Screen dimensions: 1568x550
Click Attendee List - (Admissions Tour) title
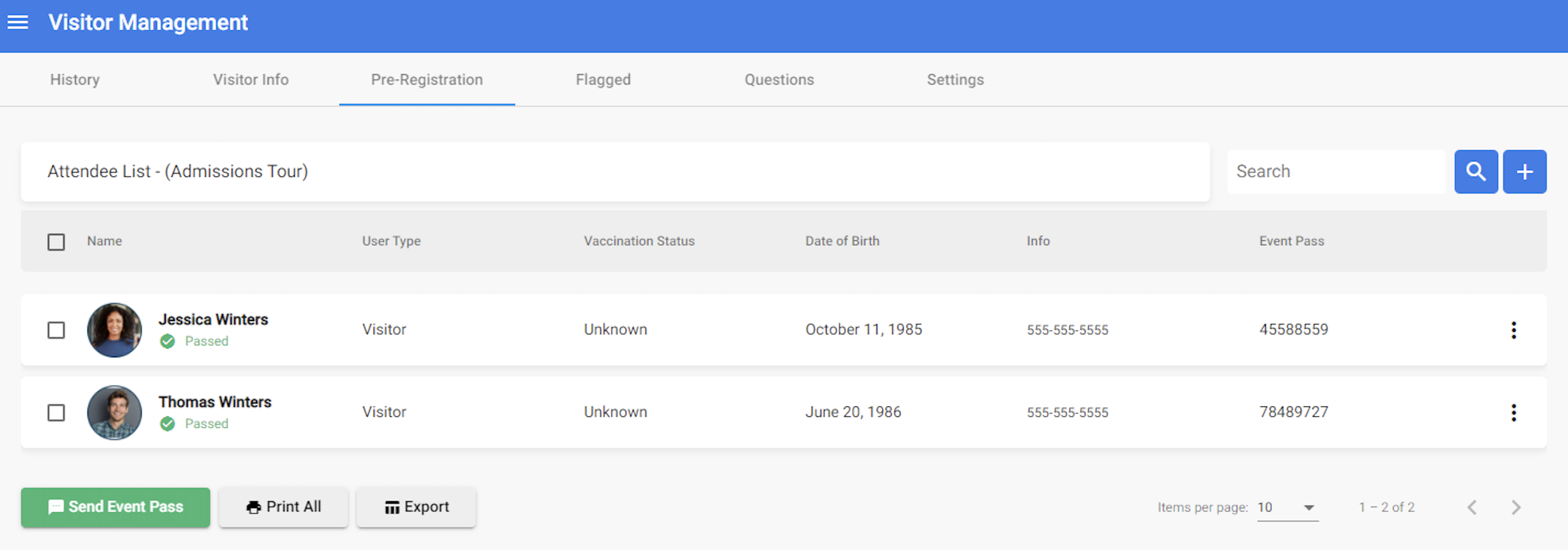click(178, 172)
